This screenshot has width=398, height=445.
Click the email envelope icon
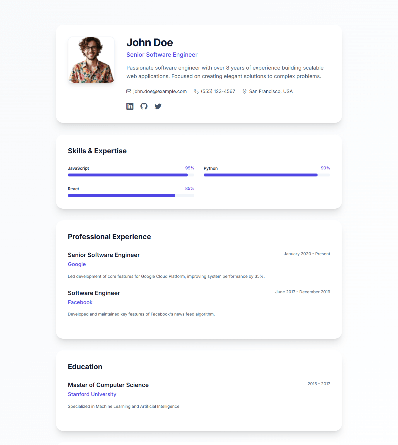[129, 91]
